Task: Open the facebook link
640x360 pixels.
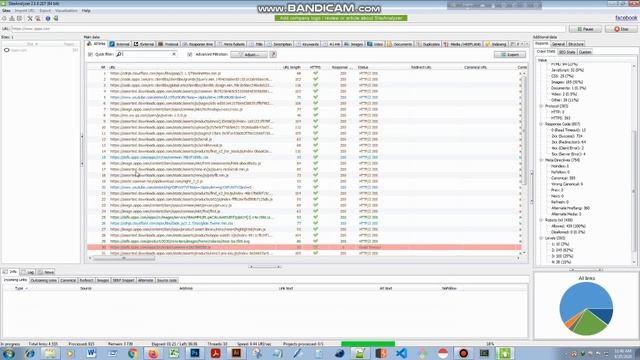Action: pyautogui.click(x=626, y=18)
